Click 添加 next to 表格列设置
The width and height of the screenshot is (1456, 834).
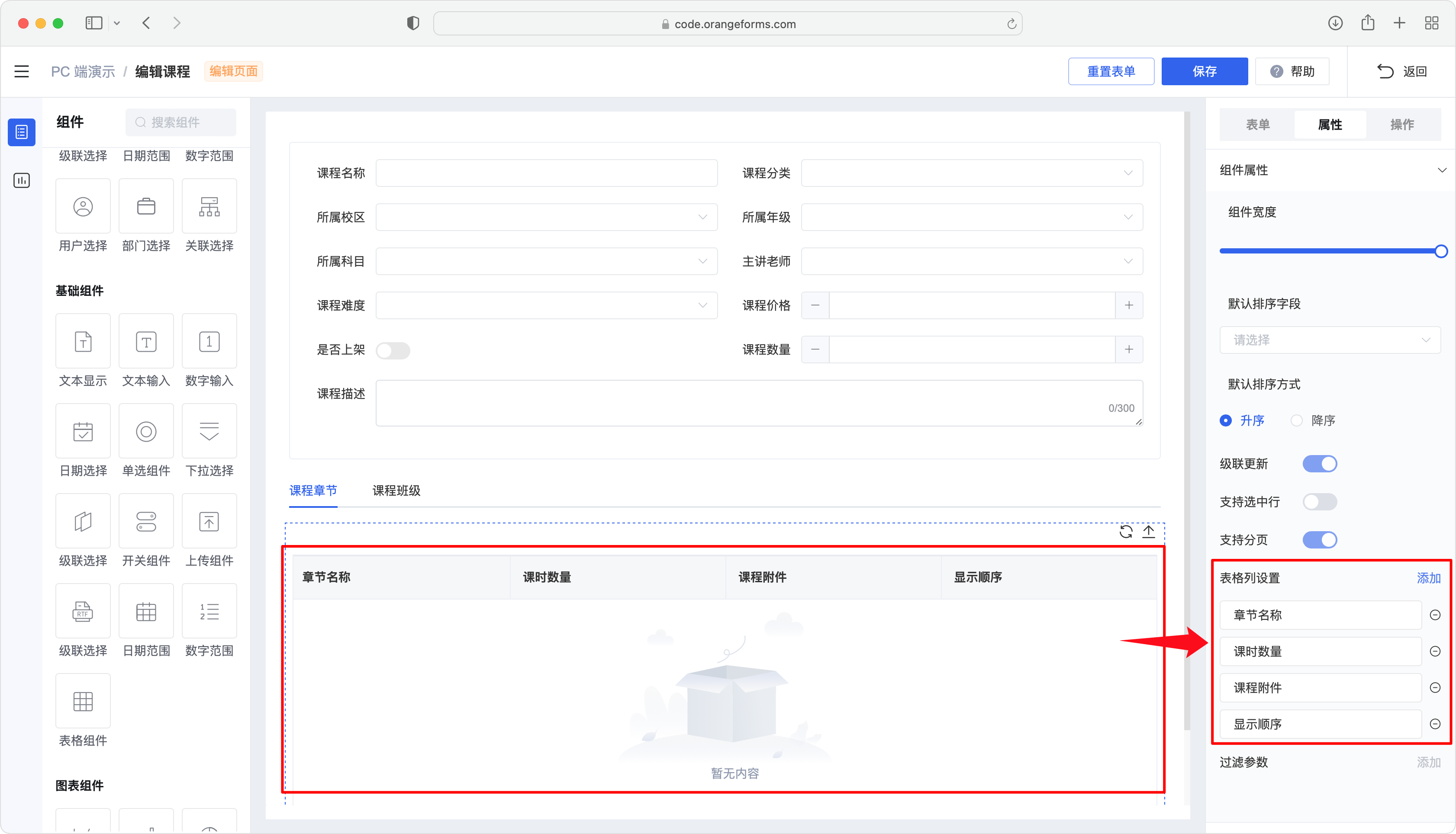pos(1428,578)
